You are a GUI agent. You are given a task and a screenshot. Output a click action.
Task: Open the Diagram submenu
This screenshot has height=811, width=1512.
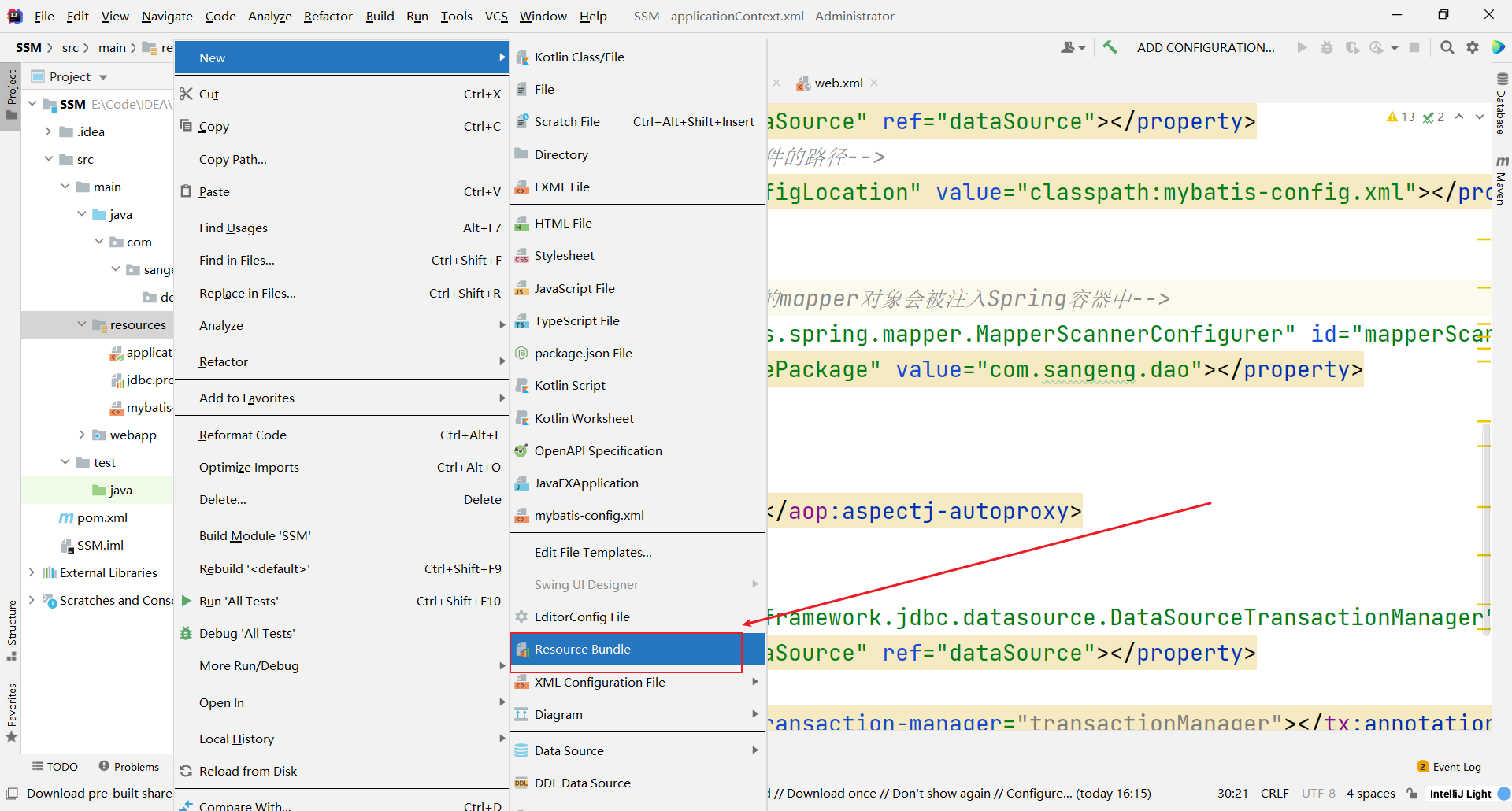[x=638, y=714]
